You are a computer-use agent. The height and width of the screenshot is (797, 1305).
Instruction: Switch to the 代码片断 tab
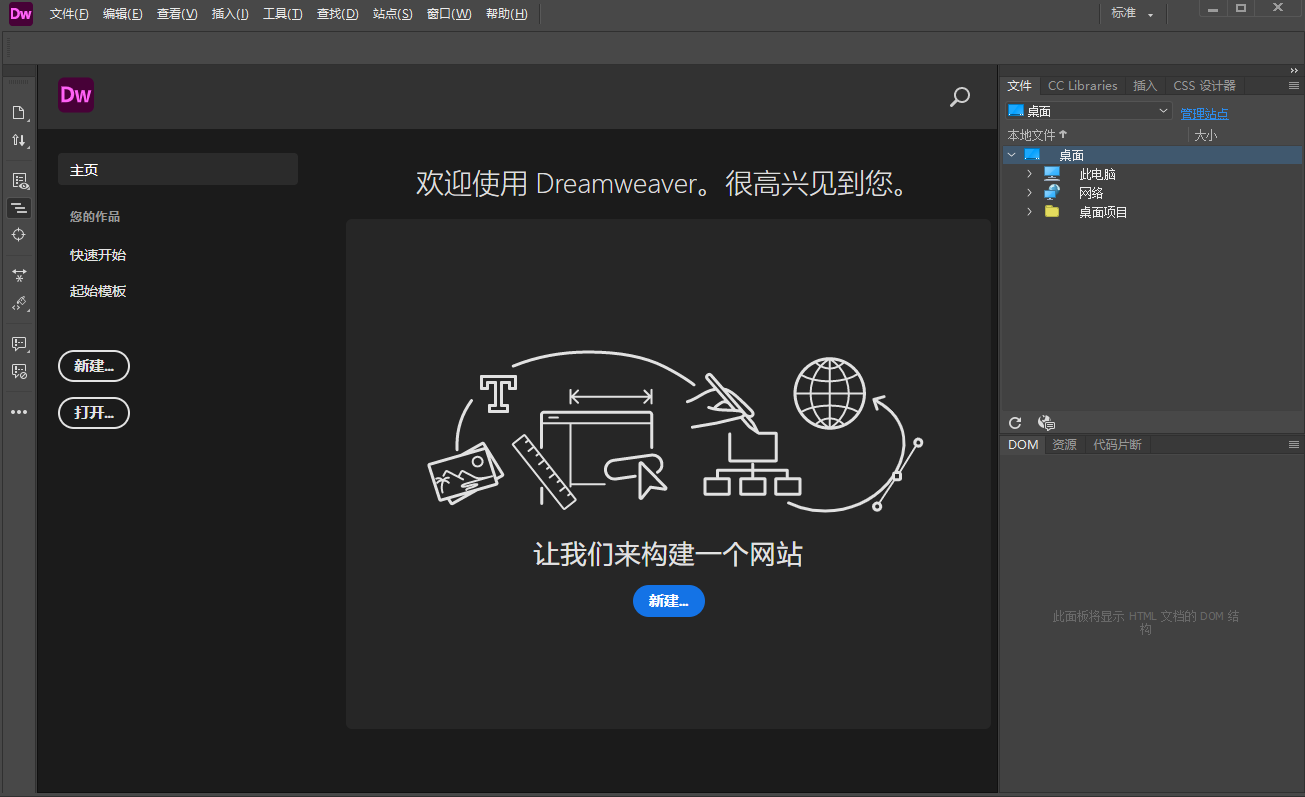1117,445
